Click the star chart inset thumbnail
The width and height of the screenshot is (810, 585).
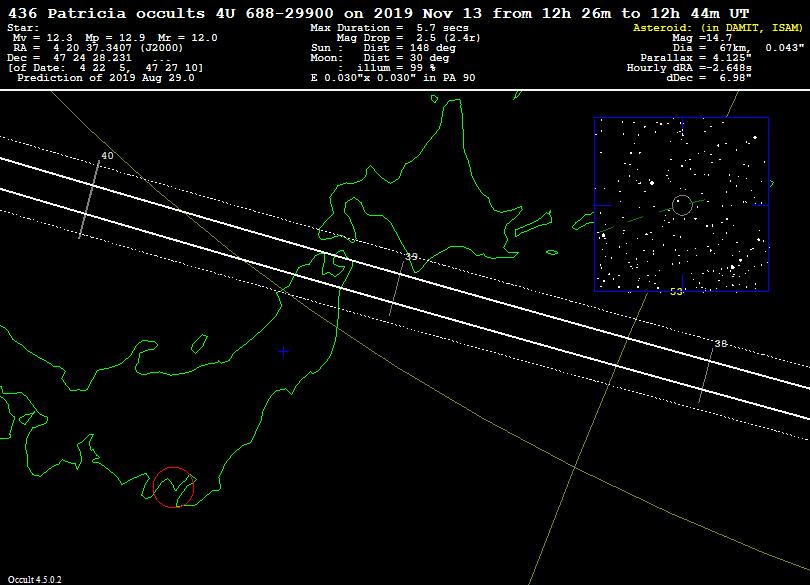click(681, 204)
